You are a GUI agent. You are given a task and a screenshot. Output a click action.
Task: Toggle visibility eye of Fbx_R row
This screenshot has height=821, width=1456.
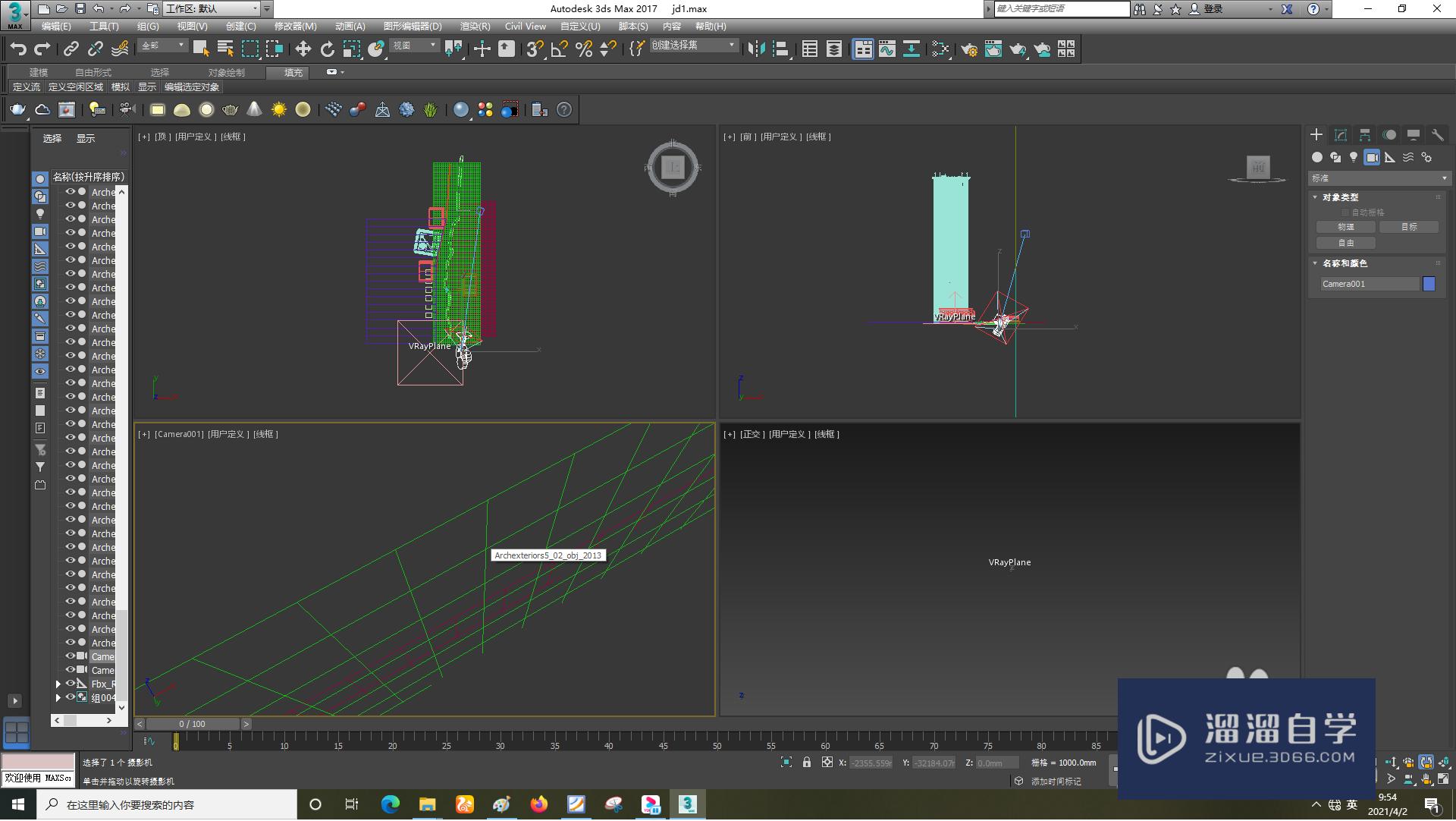tap(71, 684)
